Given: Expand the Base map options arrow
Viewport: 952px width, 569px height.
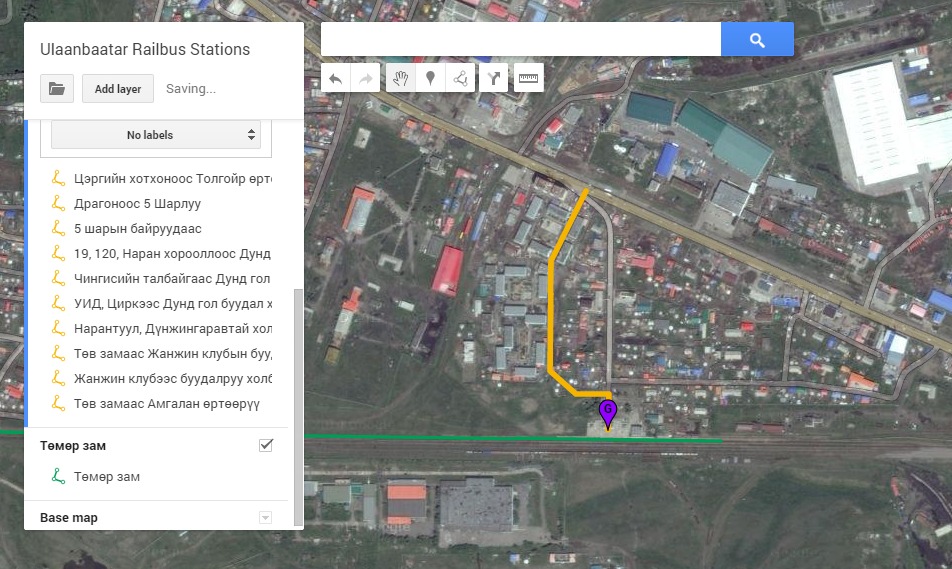Looking at the screenshot, I should coord(265,517).
